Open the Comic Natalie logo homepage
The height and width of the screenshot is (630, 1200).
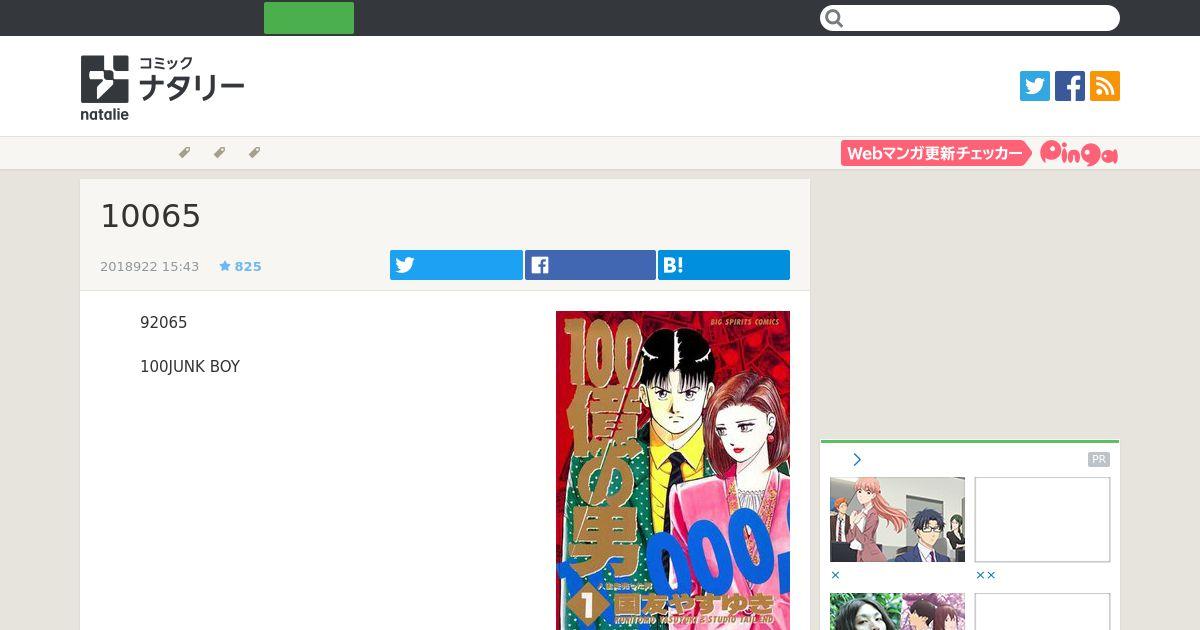click(162, 87)
